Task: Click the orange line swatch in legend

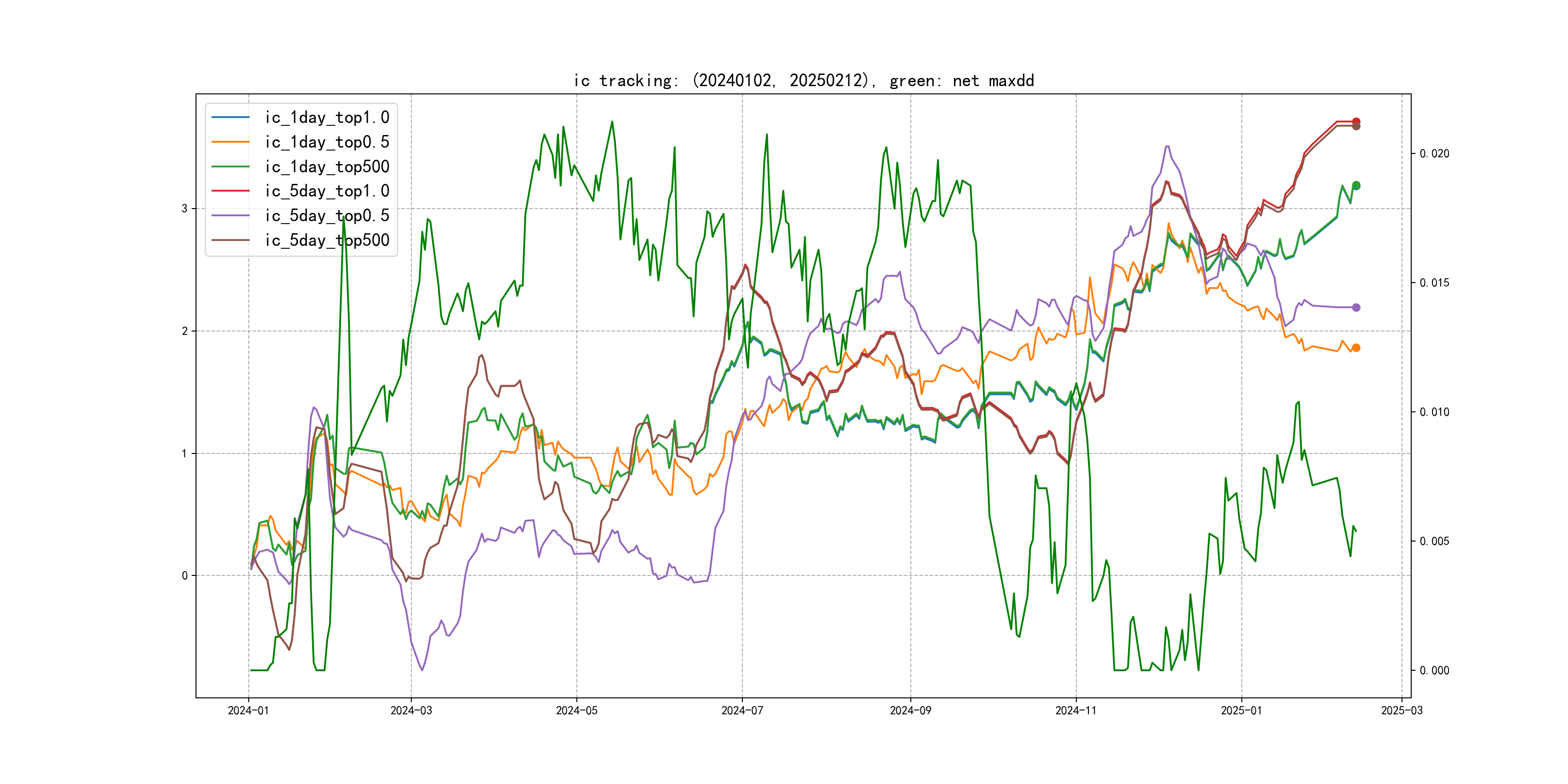Action: [230, 142]
